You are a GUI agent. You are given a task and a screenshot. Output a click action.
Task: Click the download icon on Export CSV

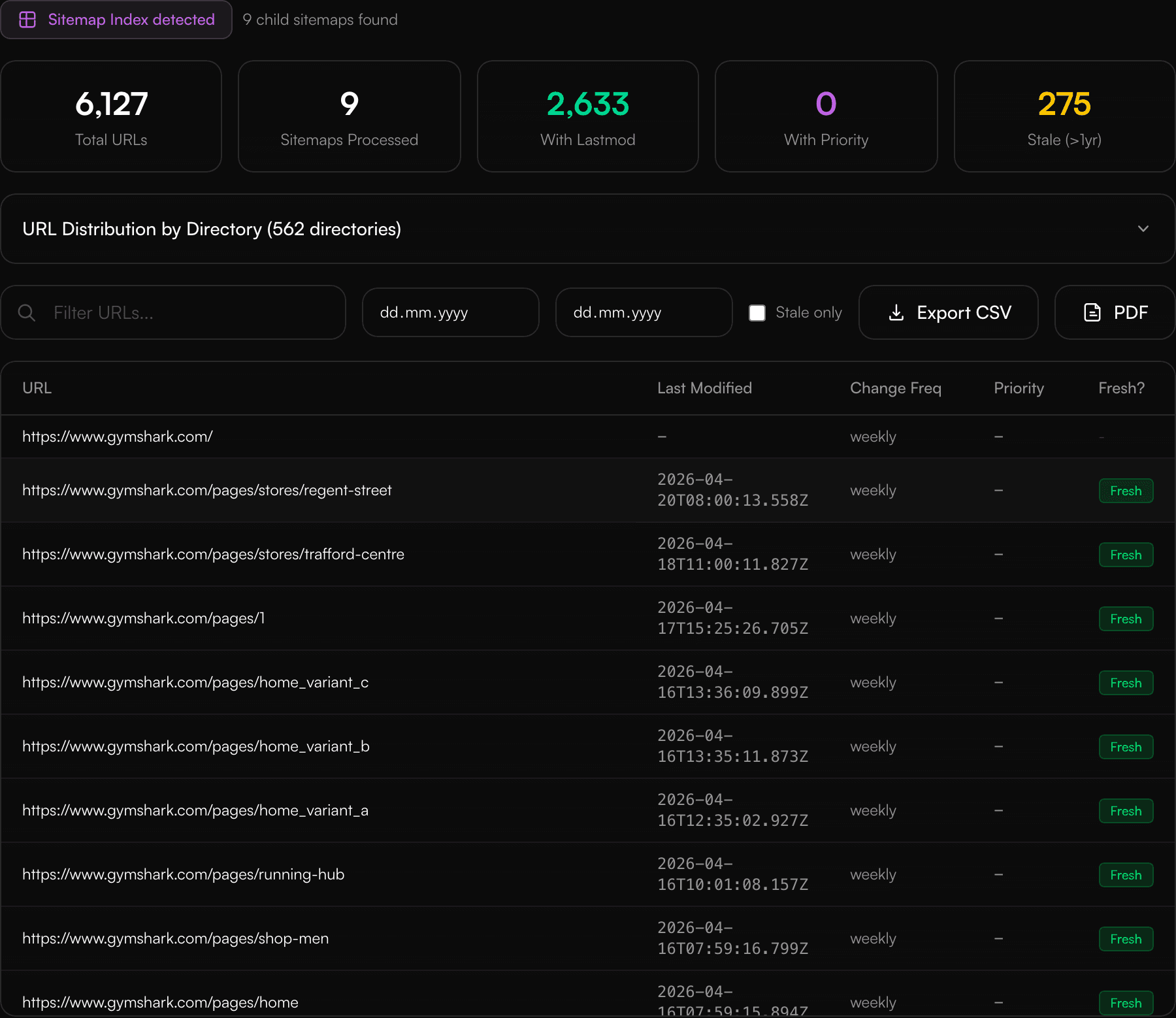pyautogui.click(x=896, y=312)
